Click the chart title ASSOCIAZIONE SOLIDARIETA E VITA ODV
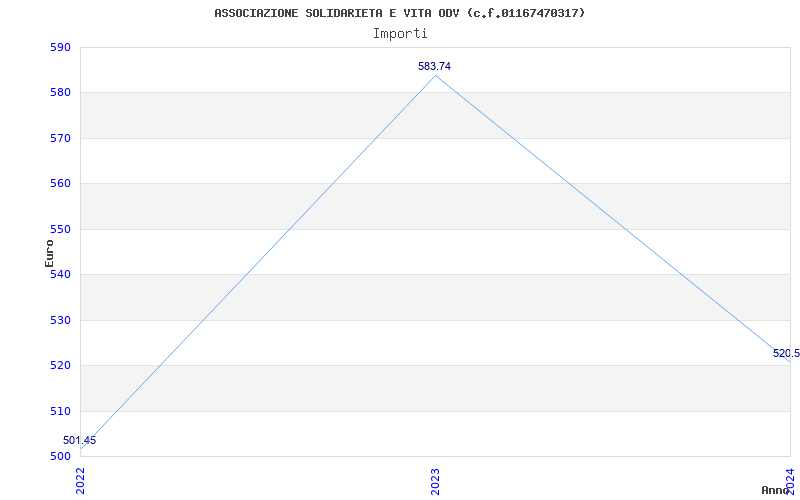Image resolution: width=800 pixels, height=500 pixels. point(399,13)
